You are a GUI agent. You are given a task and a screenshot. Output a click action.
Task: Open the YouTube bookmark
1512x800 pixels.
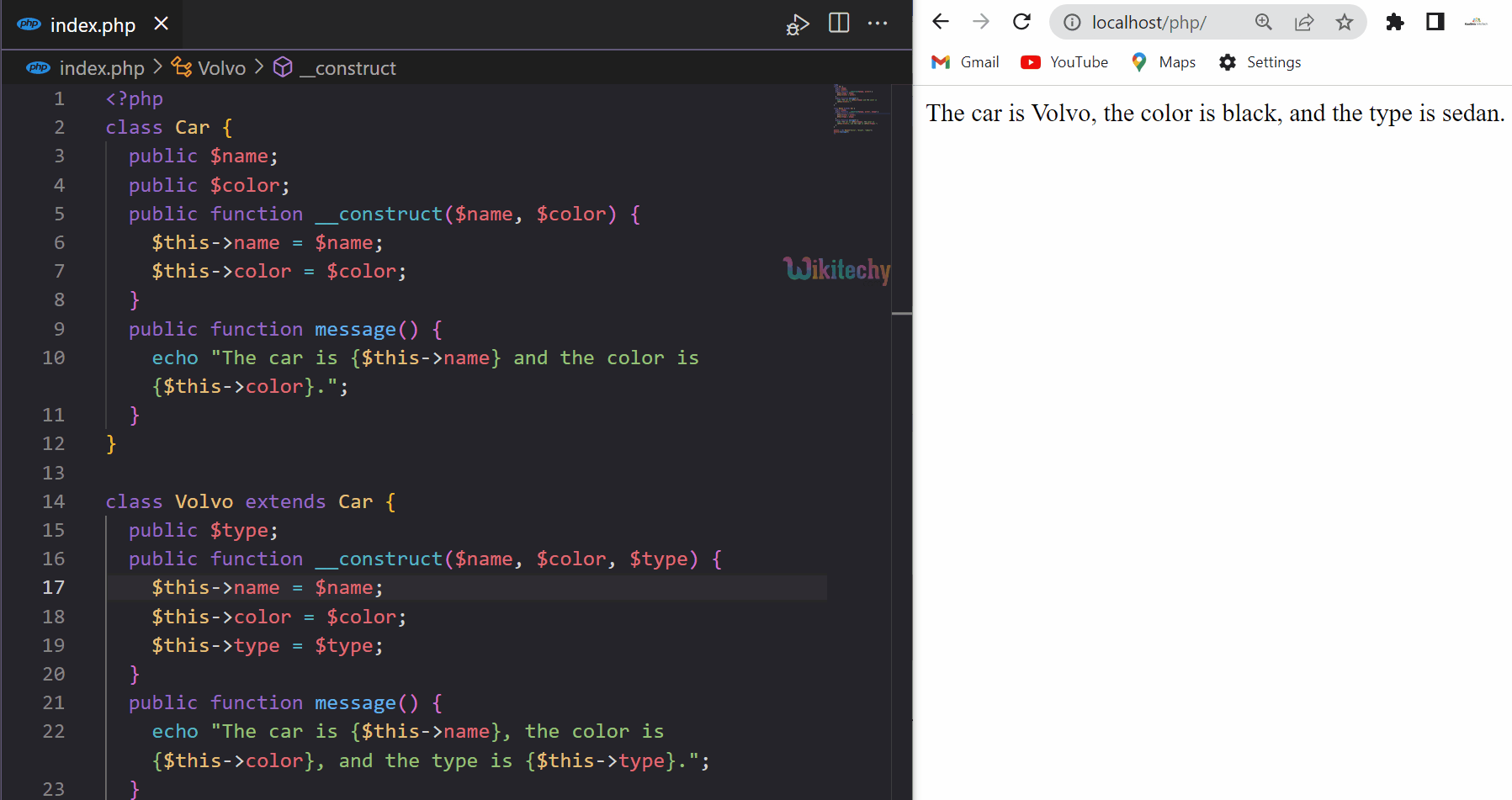point(1064,62)
